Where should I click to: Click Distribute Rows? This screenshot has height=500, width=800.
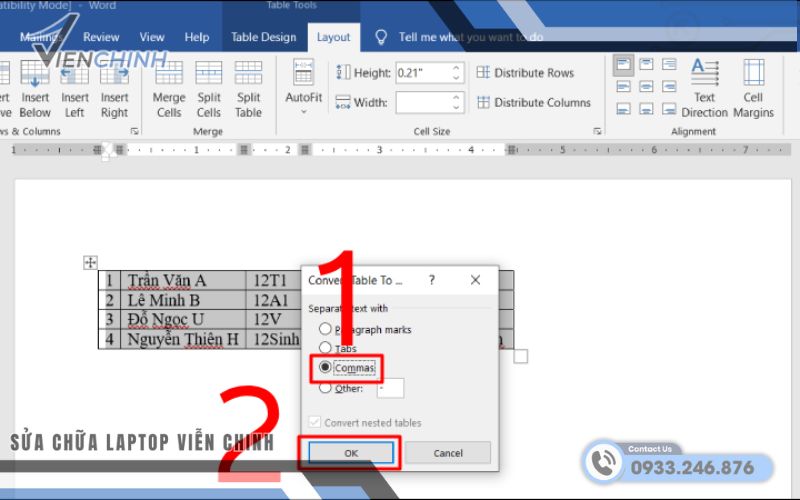[x=526, y=72]
